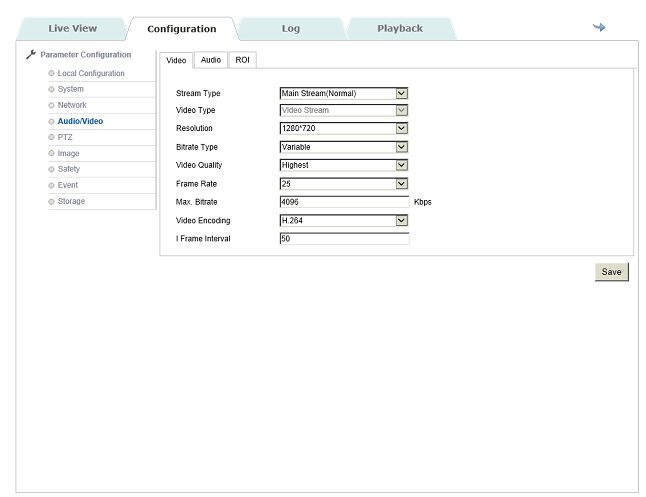Click the Max. Bitrate input field

click(344, 202)
